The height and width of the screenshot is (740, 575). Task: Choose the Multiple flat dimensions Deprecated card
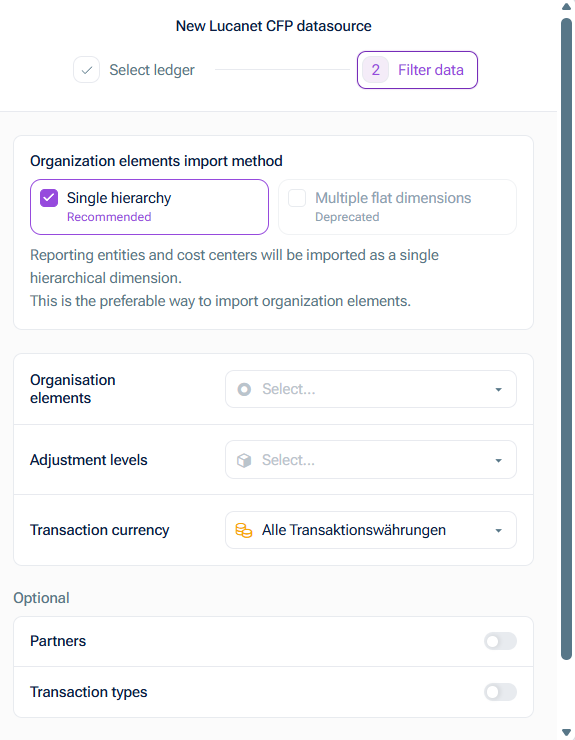[x=397, y=207]
